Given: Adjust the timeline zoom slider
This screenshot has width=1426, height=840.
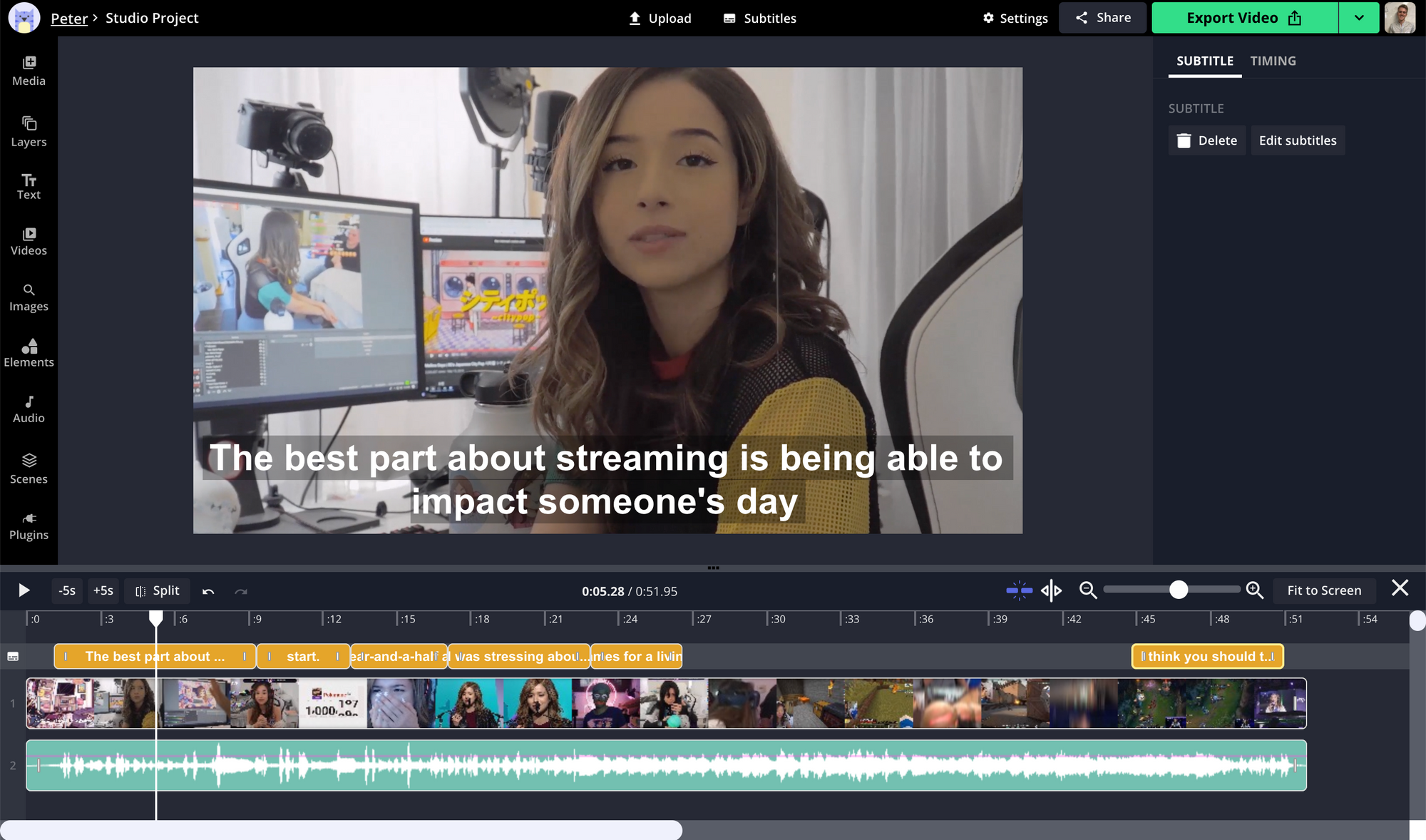Looking at the screenshot, I should (x=1179, y=590).
